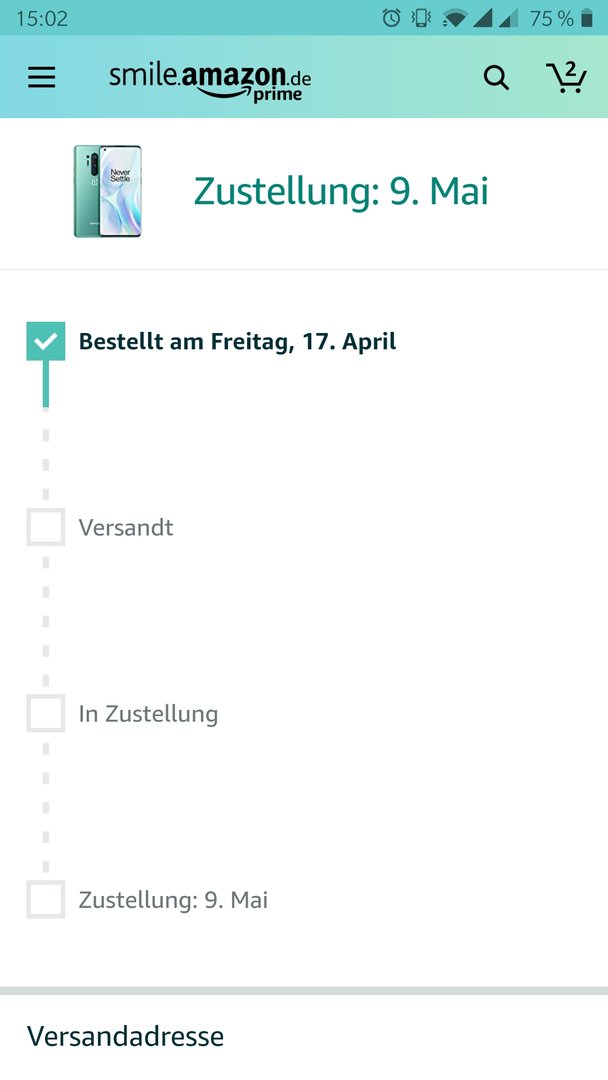
Task: Tap the final Zustellung 9. Mai checkbox
Action: 45,899
